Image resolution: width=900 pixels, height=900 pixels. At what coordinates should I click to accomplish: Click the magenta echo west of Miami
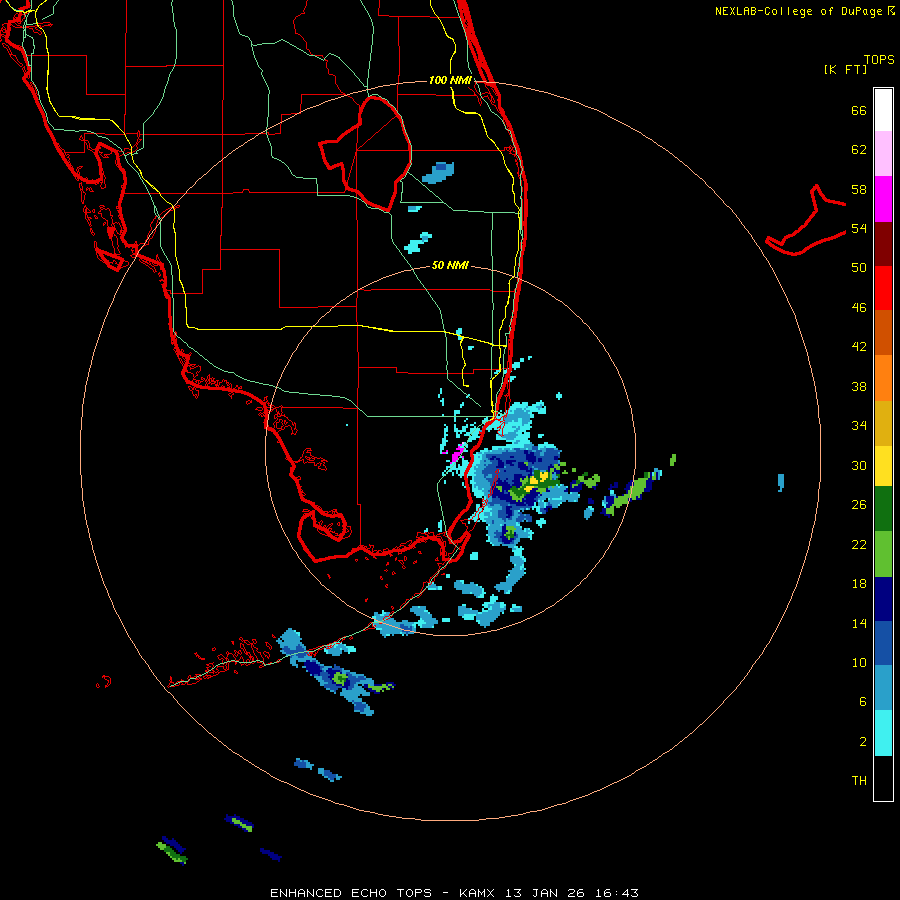click(457, 453)
